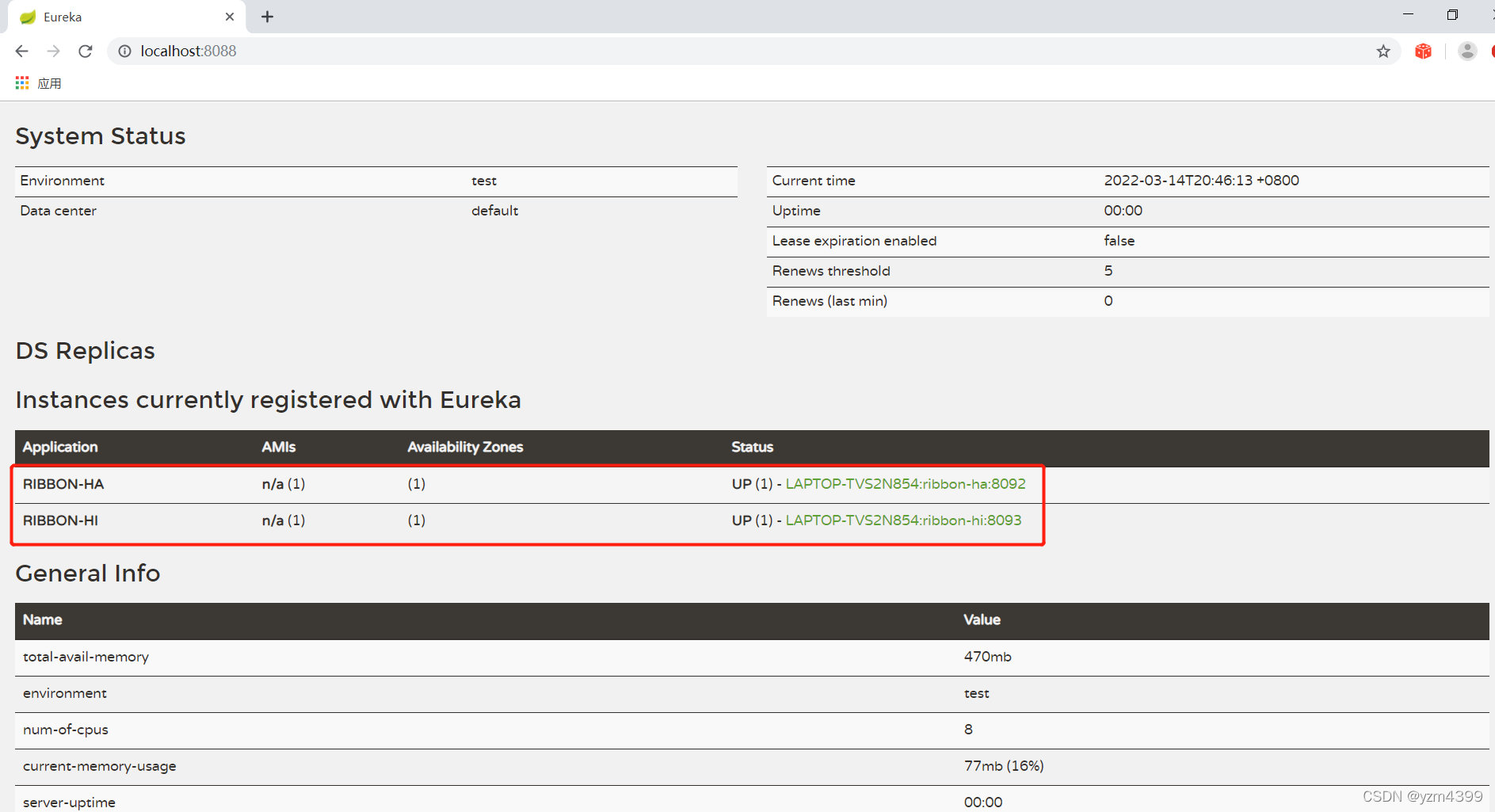Screen dimensions: 1495x812
Task: Click the Renews (last min) label
Action: [829, 301]
